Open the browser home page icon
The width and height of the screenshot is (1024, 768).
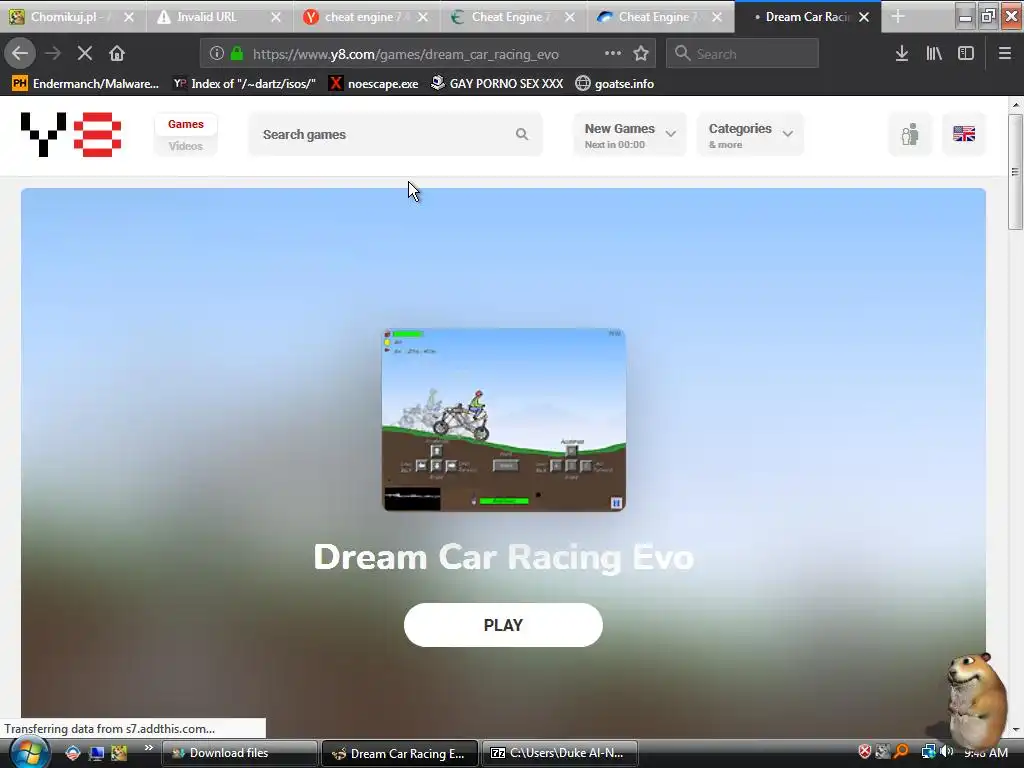(x=117, y=54)
